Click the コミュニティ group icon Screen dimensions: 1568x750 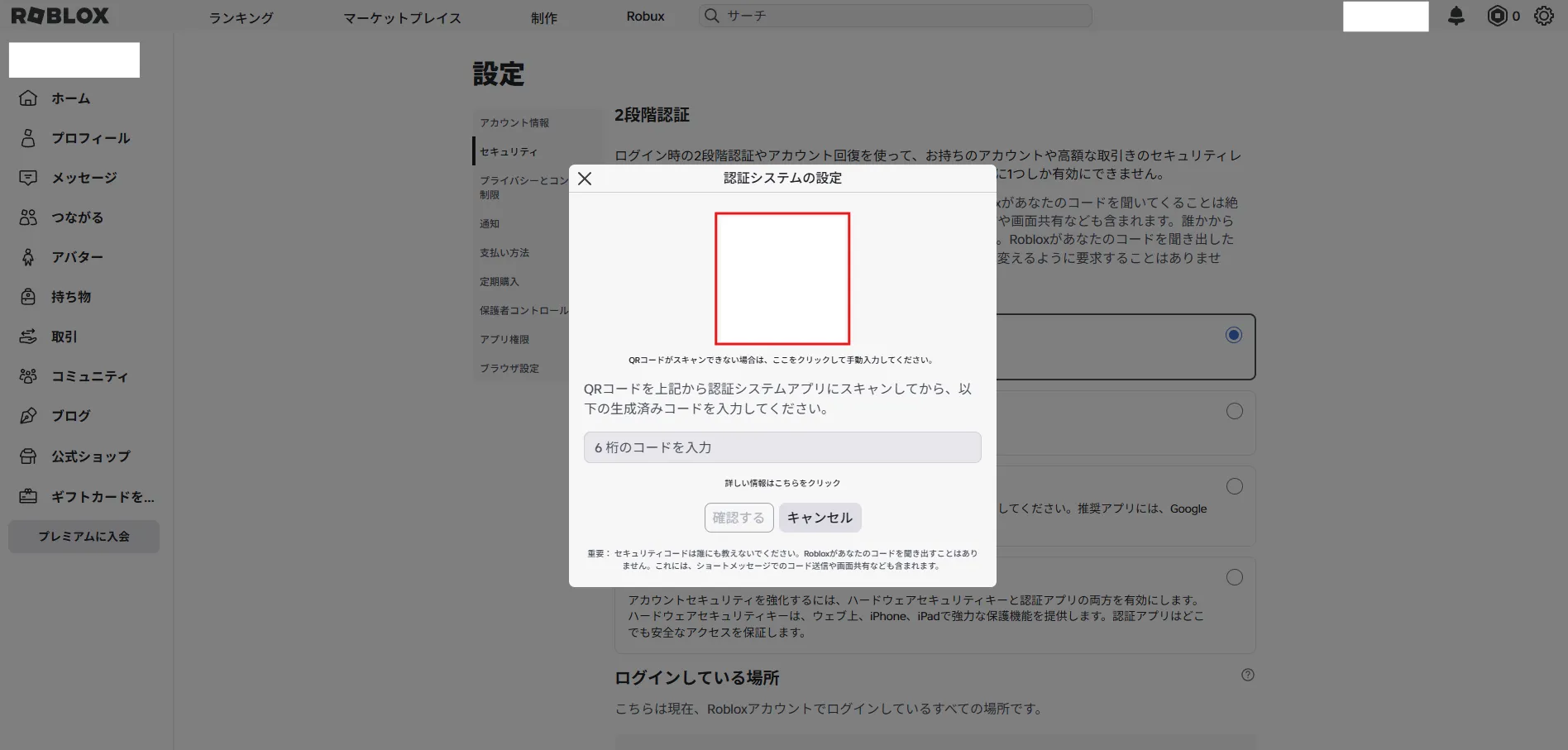[x=28, y=375]
